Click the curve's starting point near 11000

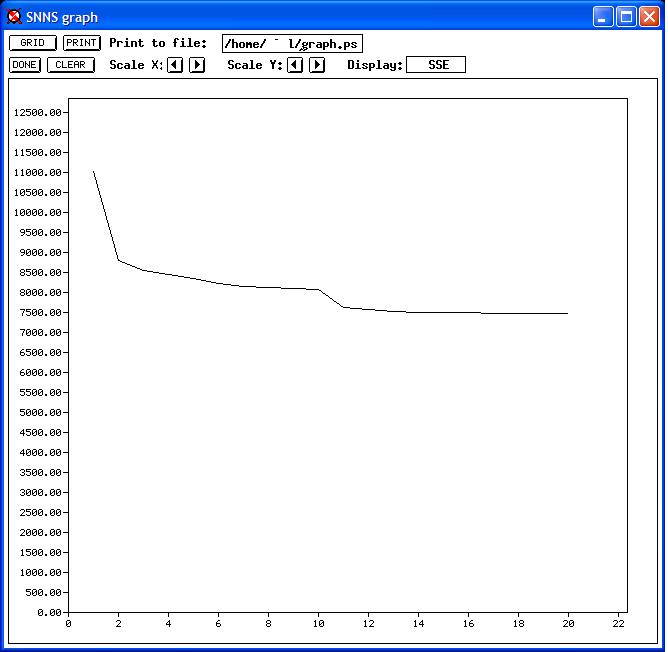[x=93, y=172]
